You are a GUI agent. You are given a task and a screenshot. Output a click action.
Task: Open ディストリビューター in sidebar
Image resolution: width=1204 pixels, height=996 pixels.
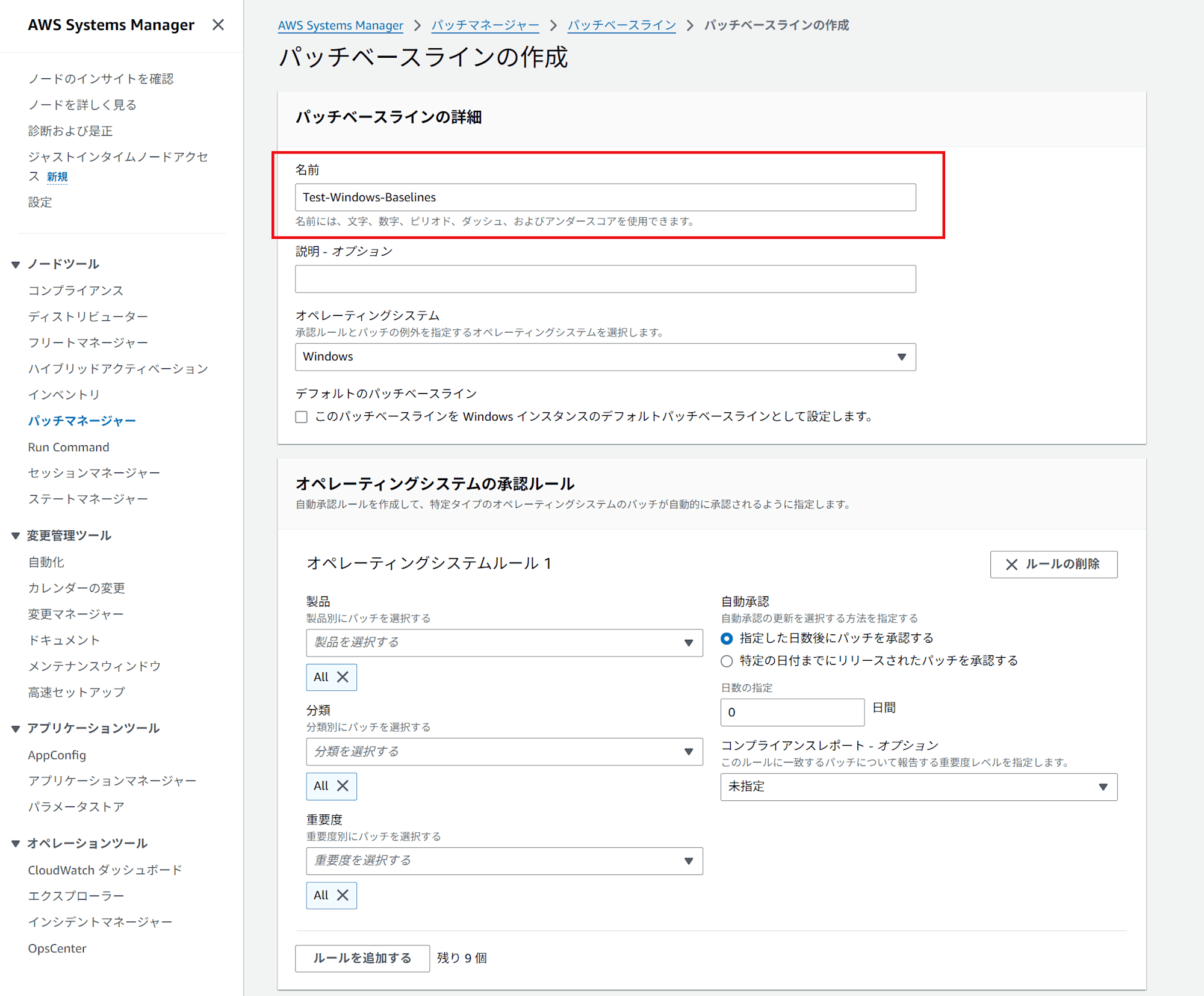point(88,317)
